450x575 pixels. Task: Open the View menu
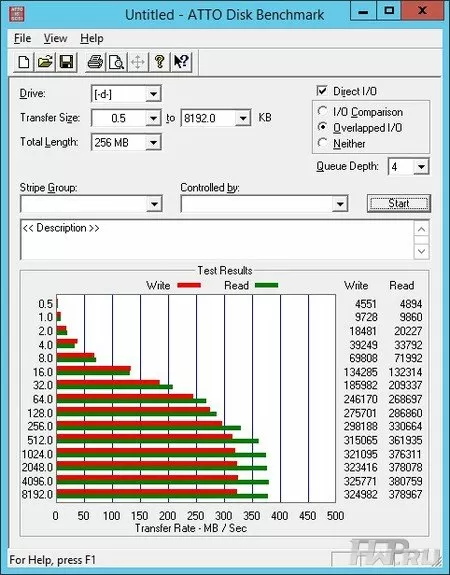55,38
